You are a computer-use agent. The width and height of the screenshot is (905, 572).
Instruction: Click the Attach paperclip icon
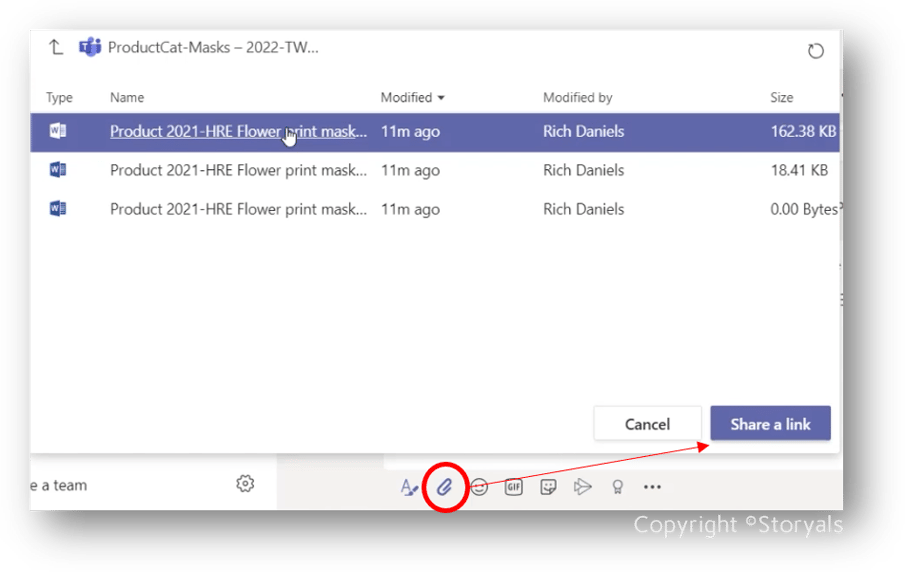444,487
